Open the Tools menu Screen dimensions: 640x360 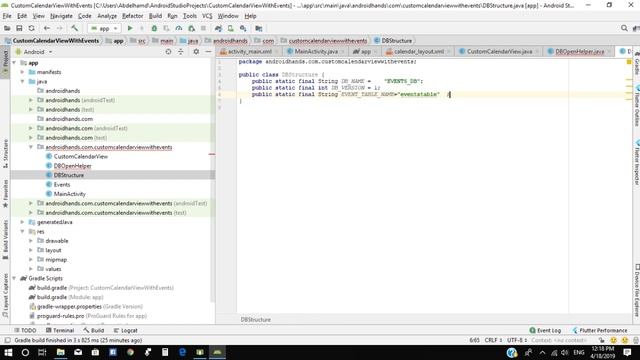190,16
